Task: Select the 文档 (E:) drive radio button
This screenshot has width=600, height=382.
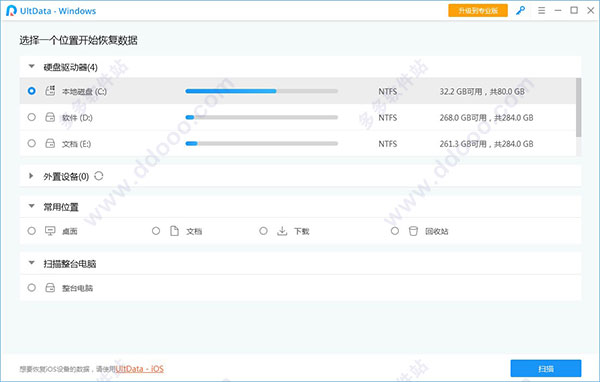Action: [31, 144]
